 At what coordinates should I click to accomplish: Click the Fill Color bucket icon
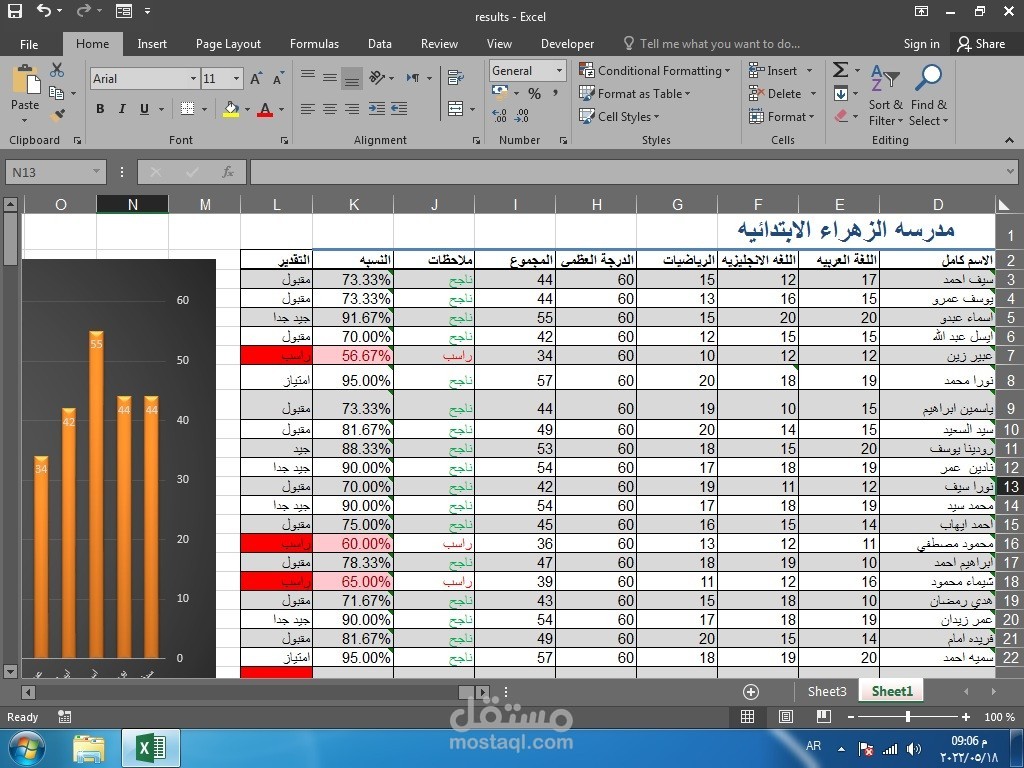pyautogui.click(x=231, y=109)
